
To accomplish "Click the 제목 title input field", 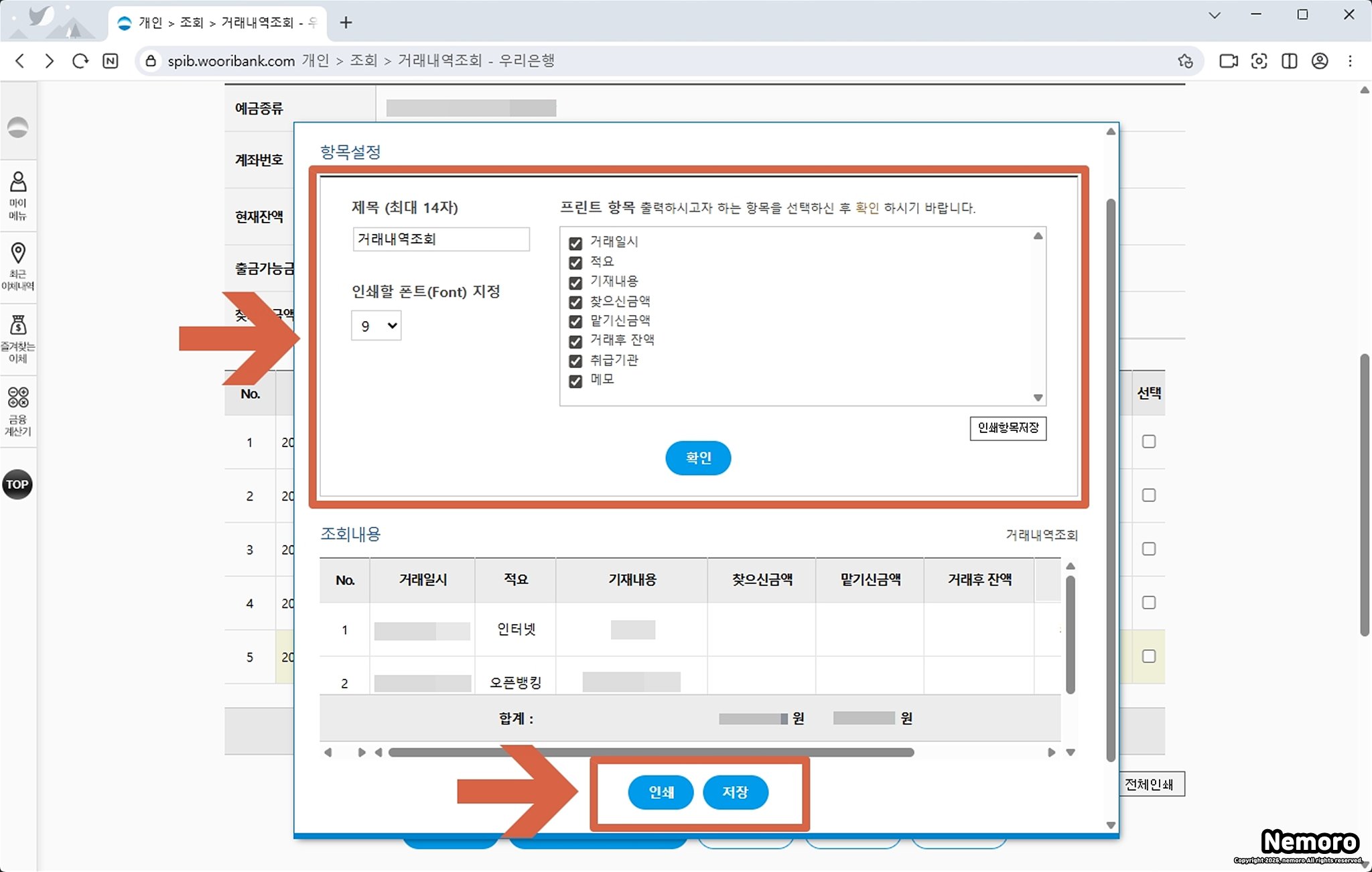I will tap(441, 239).
